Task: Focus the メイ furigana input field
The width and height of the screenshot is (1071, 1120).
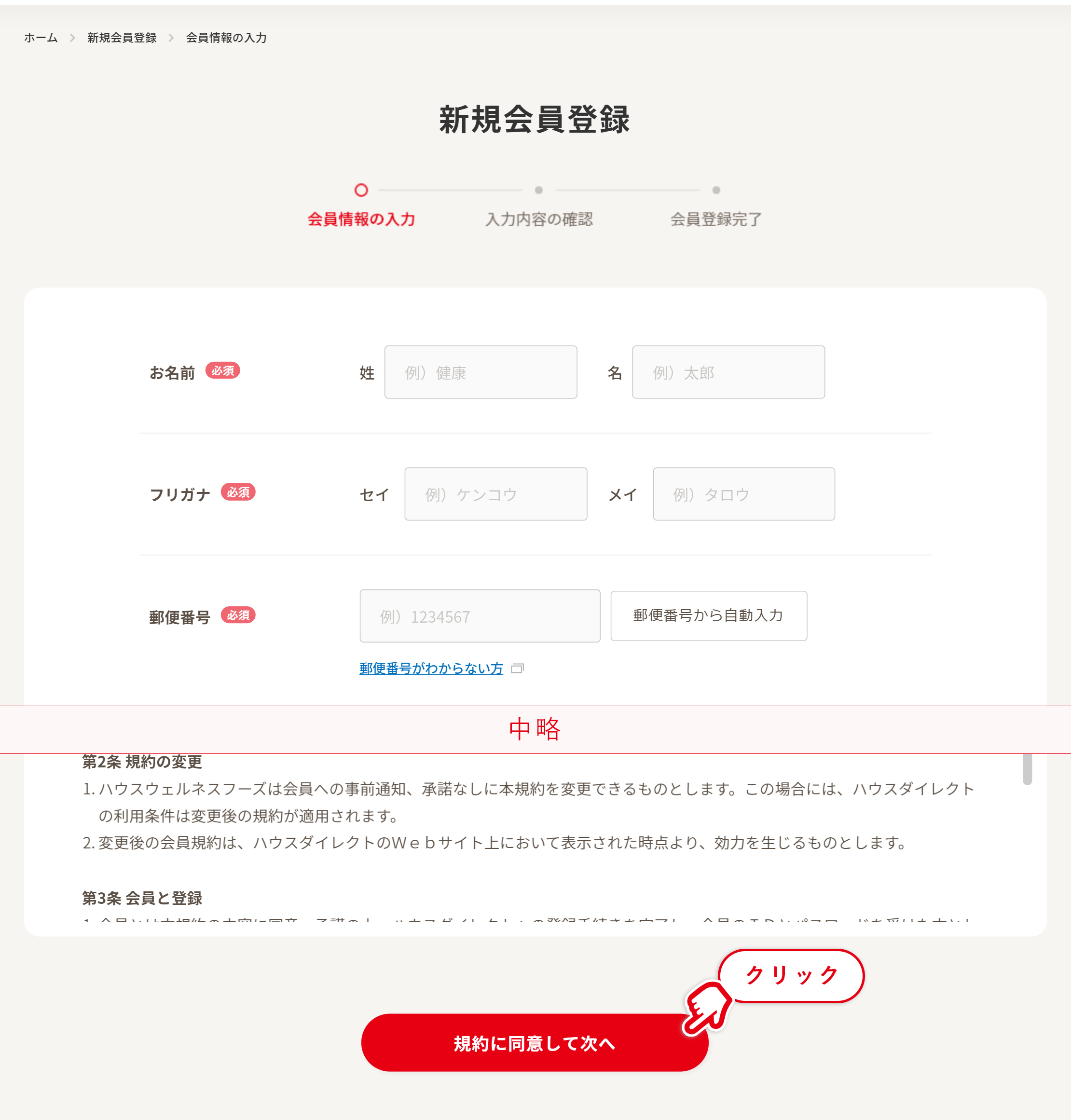Action: click(744, 494)
